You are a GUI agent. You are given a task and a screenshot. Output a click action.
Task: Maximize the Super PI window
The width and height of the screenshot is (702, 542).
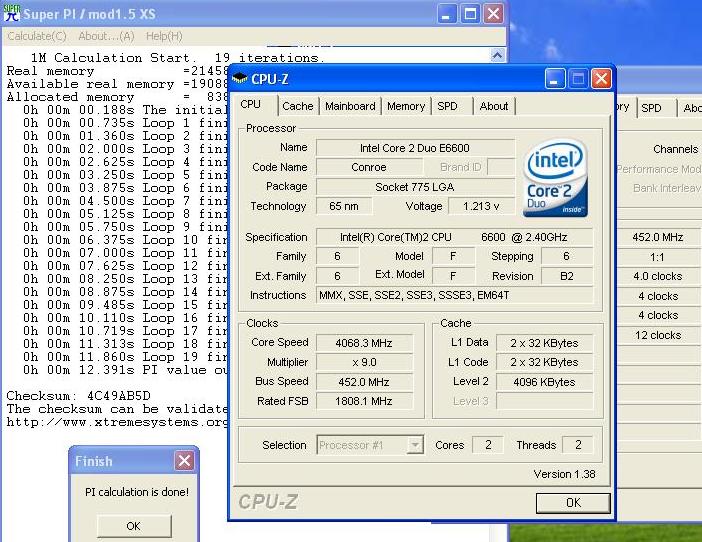point(470,13)
